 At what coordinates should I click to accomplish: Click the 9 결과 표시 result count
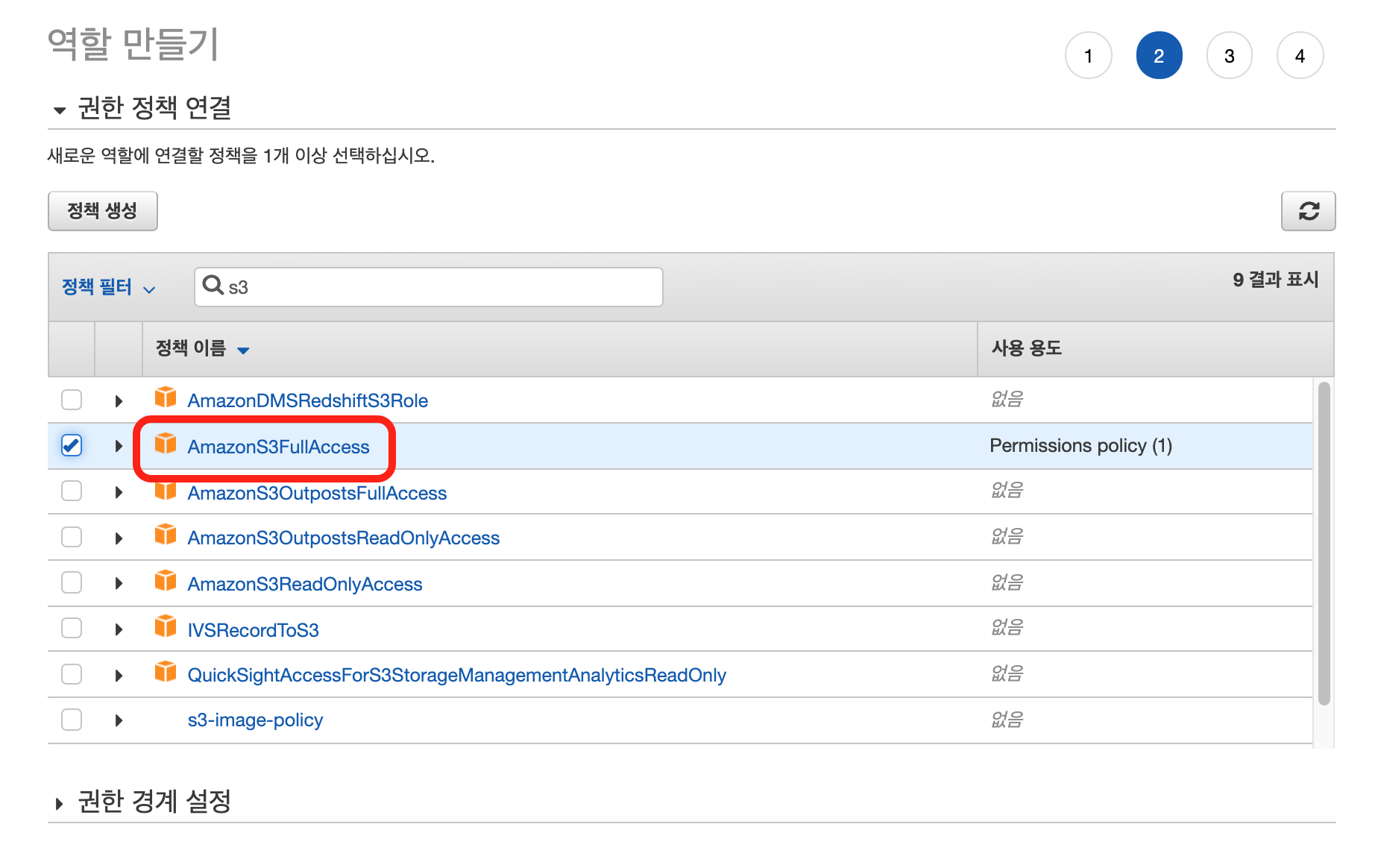coord(1275,280)
